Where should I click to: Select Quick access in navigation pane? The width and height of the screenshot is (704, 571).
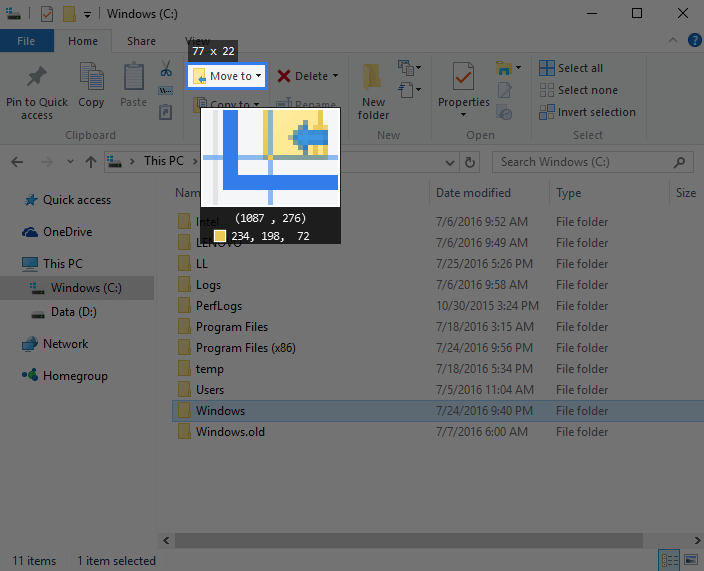click(76, 200)
